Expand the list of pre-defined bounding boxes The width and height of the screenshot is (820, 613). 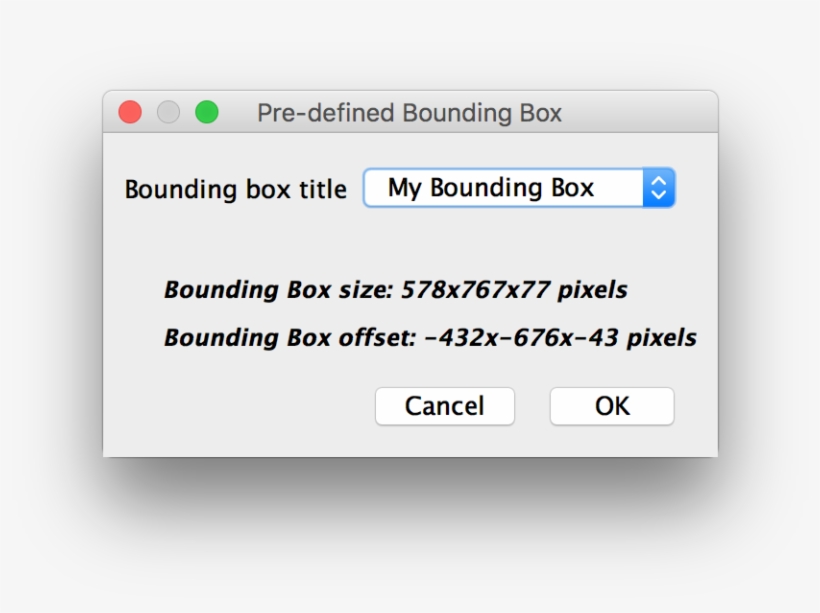[519, 188]
